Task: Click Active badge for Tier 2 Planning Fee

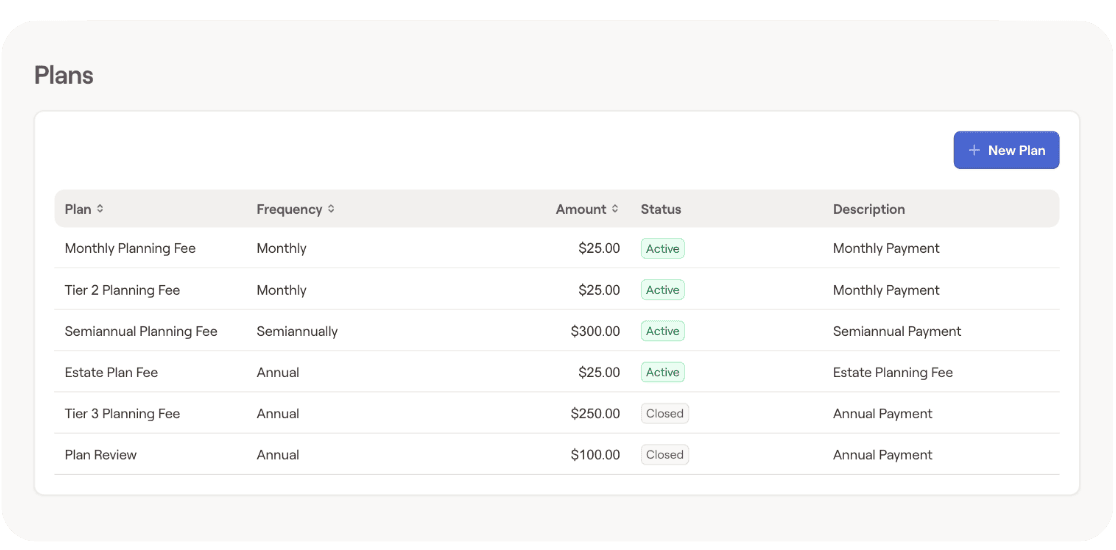Action: [x=663, y=290]
